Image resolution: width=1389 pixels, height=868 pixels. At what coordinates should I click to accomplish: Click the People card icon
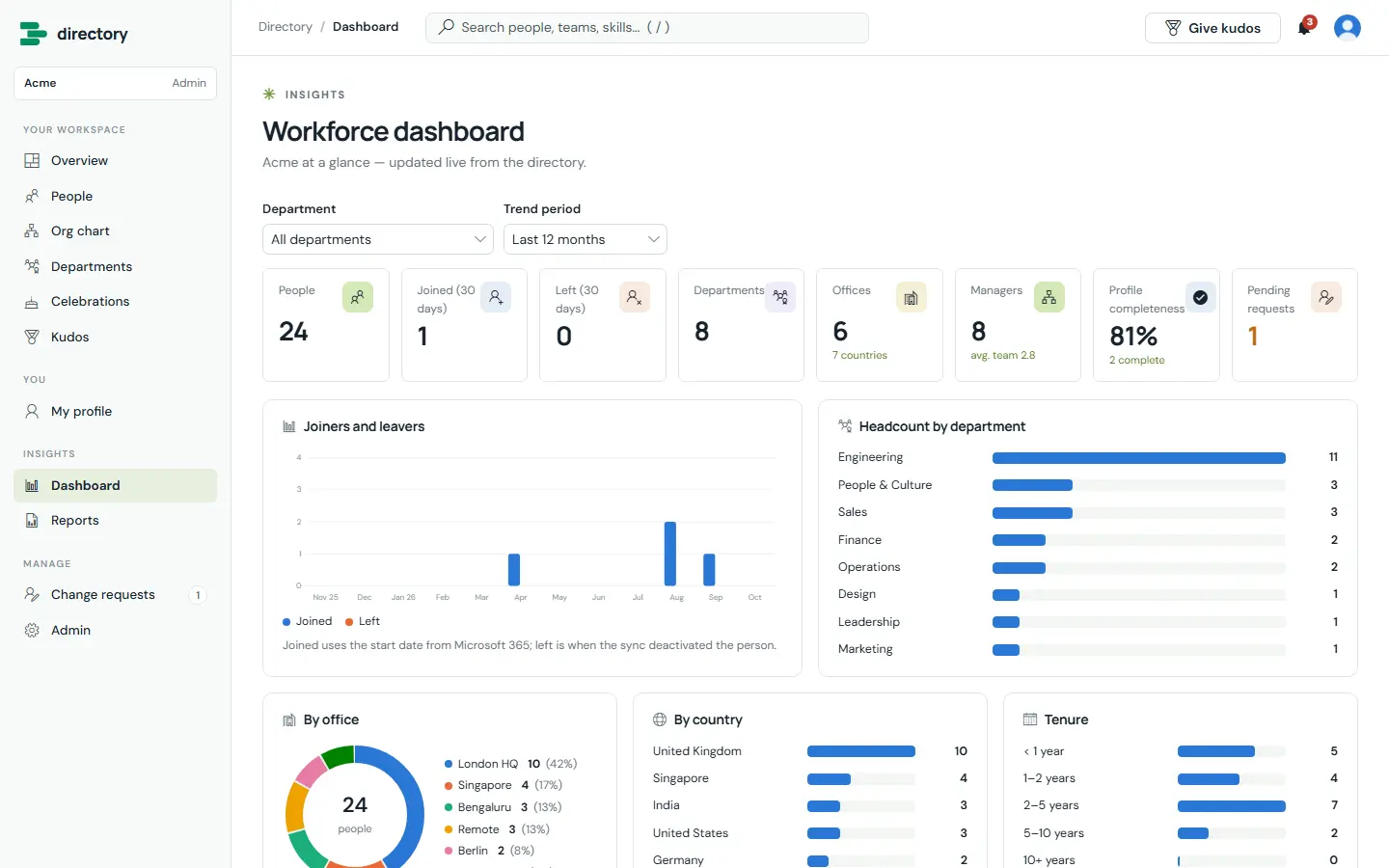(x=357, y=297)
